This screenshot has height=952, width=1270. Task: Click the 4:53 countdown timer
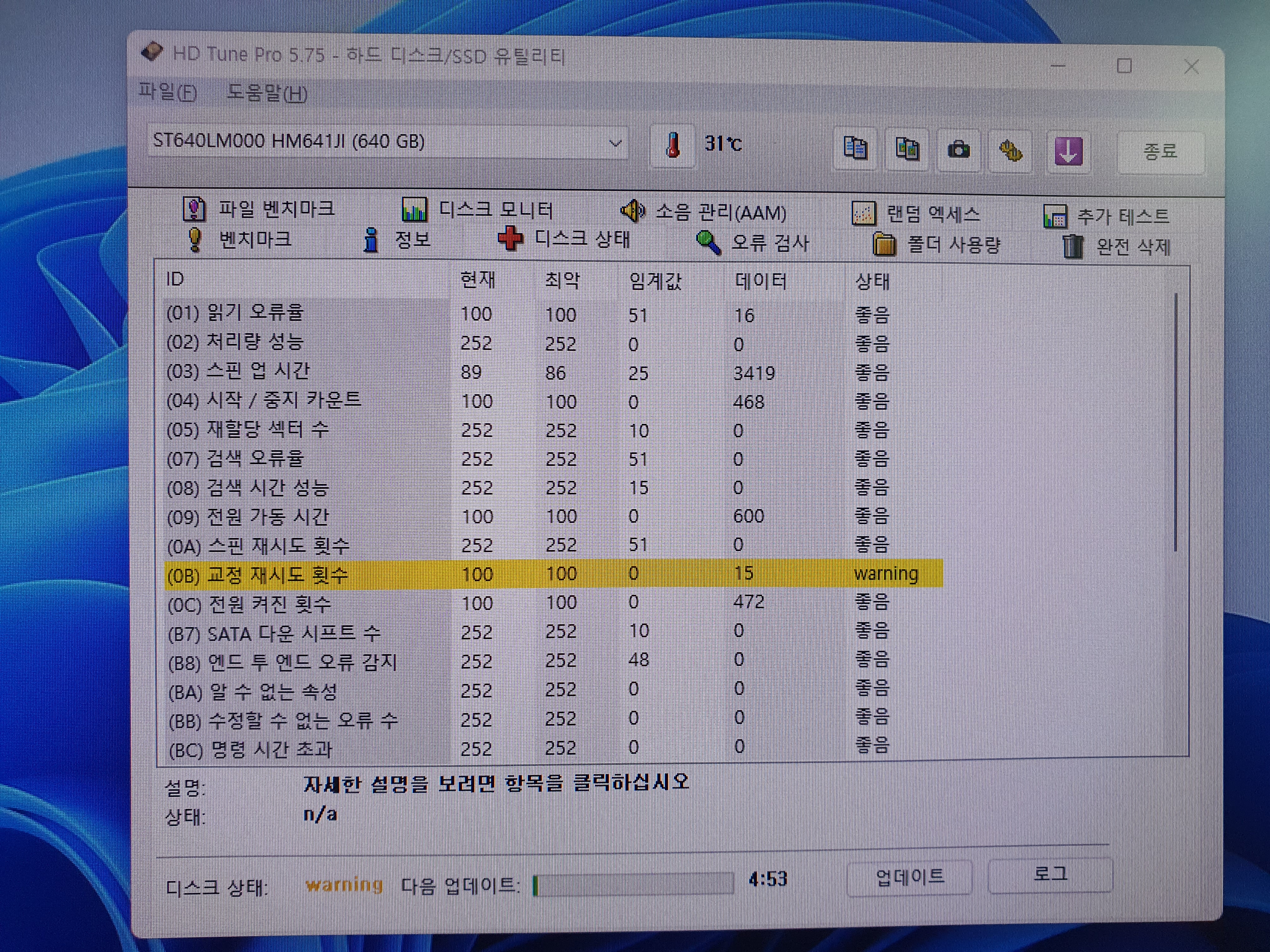coord(768,879)
